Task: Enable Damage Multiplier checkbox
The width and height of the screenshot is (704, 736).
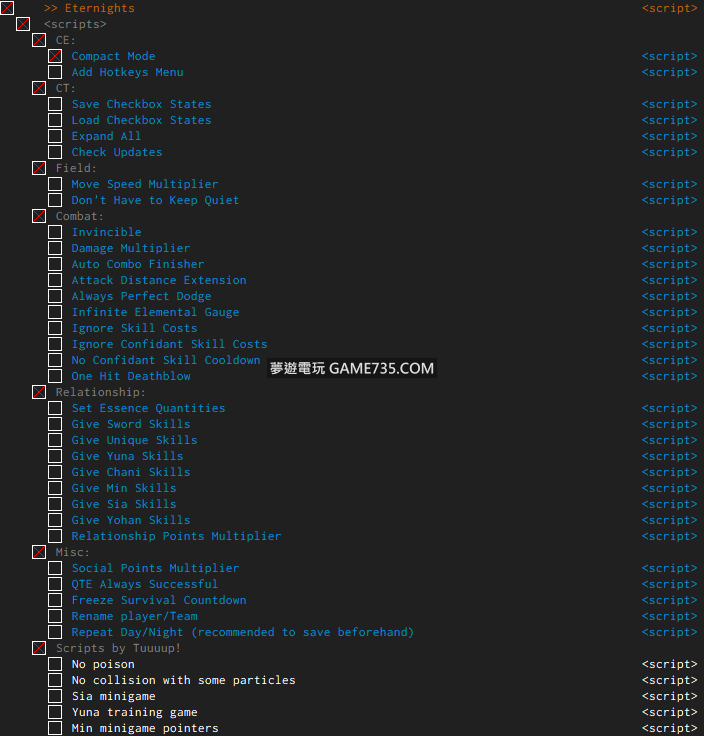Action: click(x=55, y=248)
